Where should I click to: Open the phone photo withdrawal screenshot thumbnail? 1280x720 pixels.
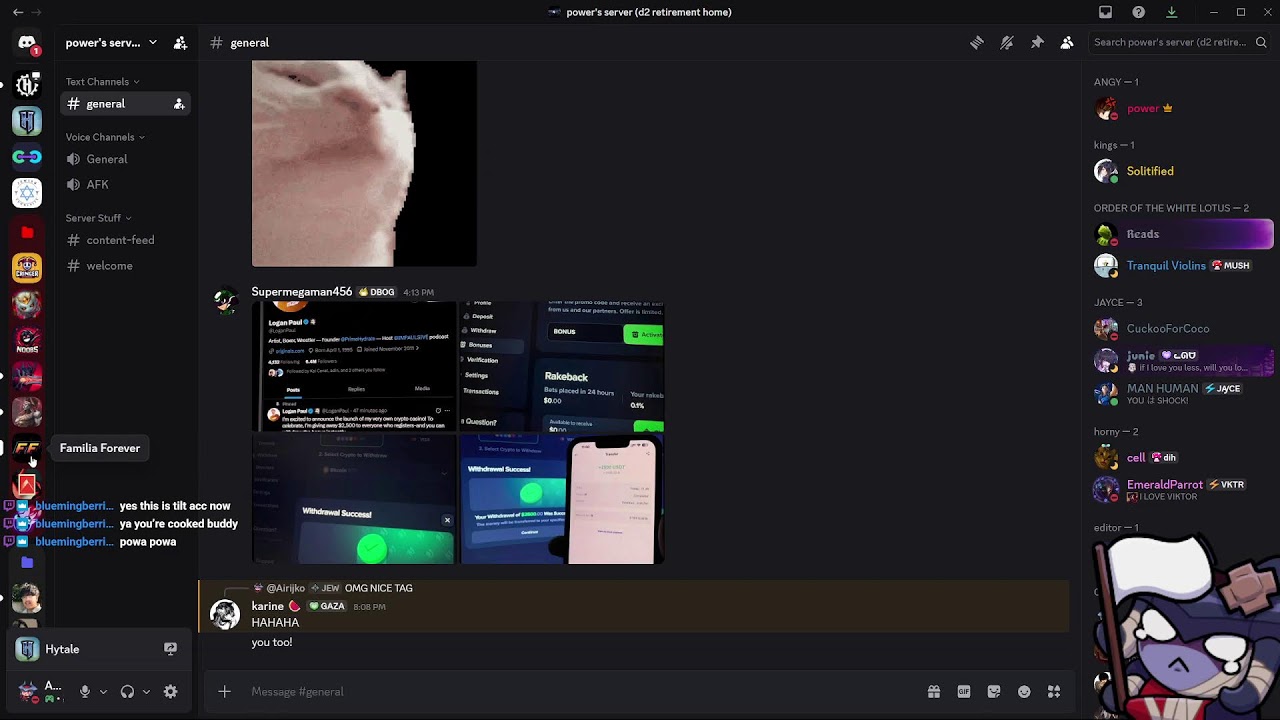(x=561, y=499)
